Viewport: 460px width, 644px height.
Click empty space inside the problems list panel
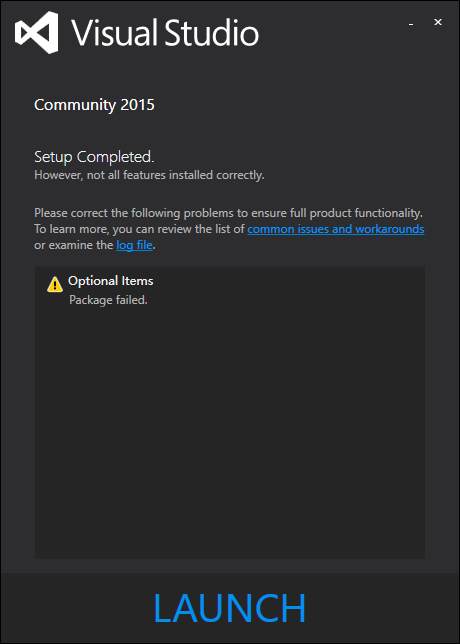(230, 431)
